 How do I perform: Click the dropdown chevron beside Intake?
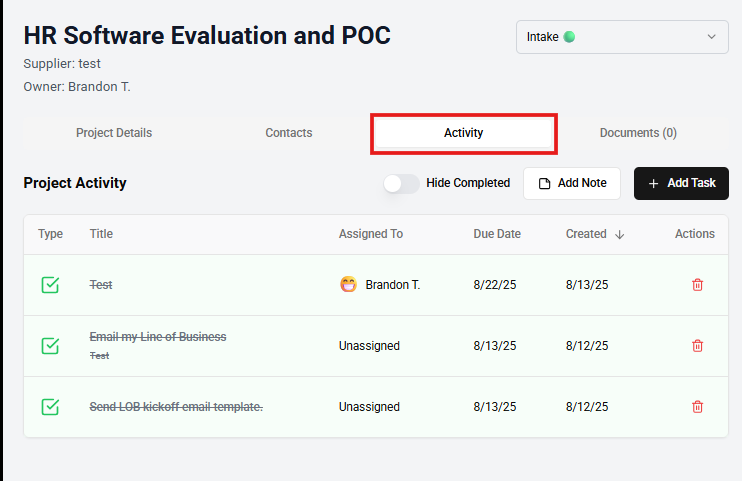click(x=711, y=37)
